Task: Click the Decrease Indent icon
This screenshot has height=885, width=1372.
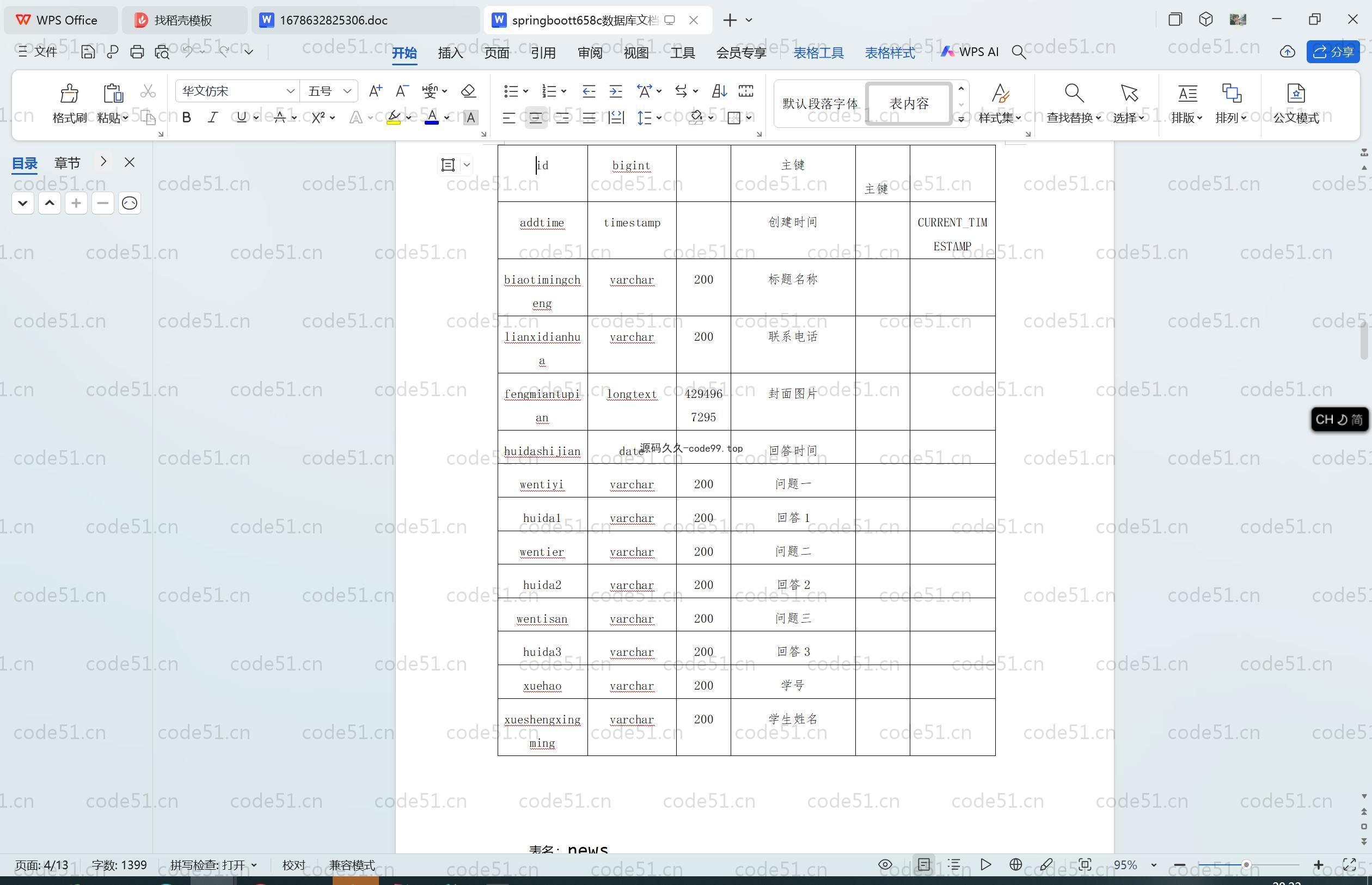Action: coord(589,91)
